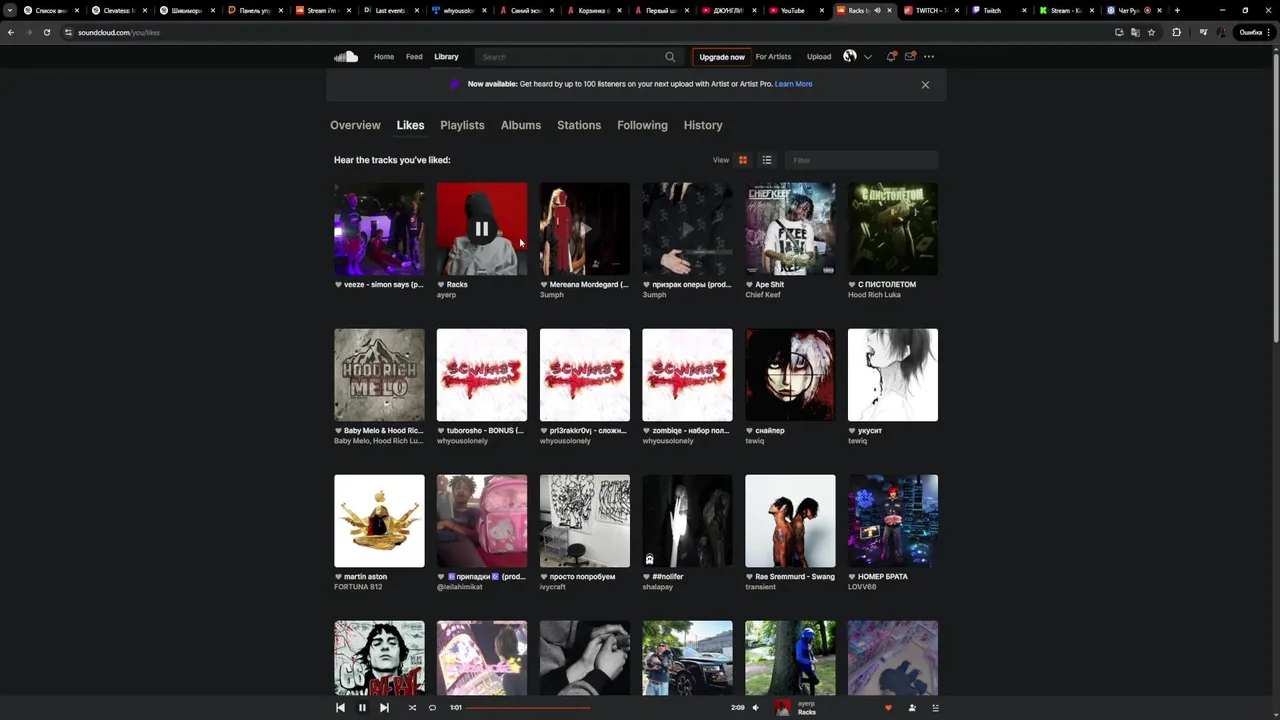Switch to the Albums tab
Screen dimensions: 1280x720
521,125
